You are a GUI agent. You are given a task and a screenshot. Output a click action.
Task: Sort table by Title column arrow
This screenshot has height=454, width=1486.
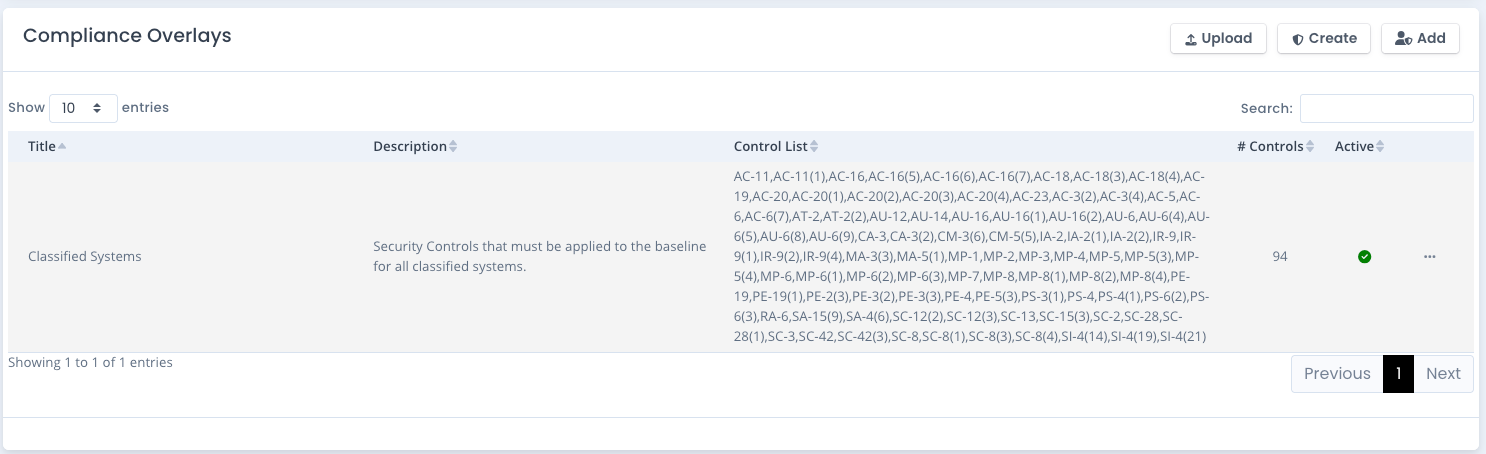(62, 147)
